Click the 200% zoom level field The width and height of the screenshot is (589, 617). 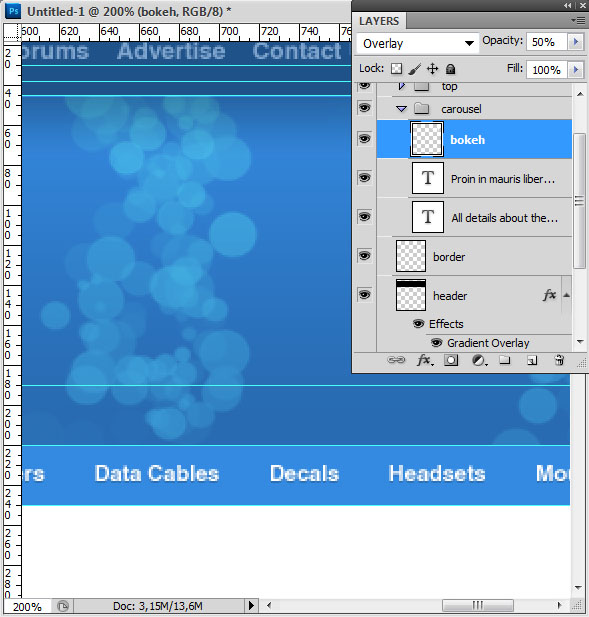coord(28,606)
